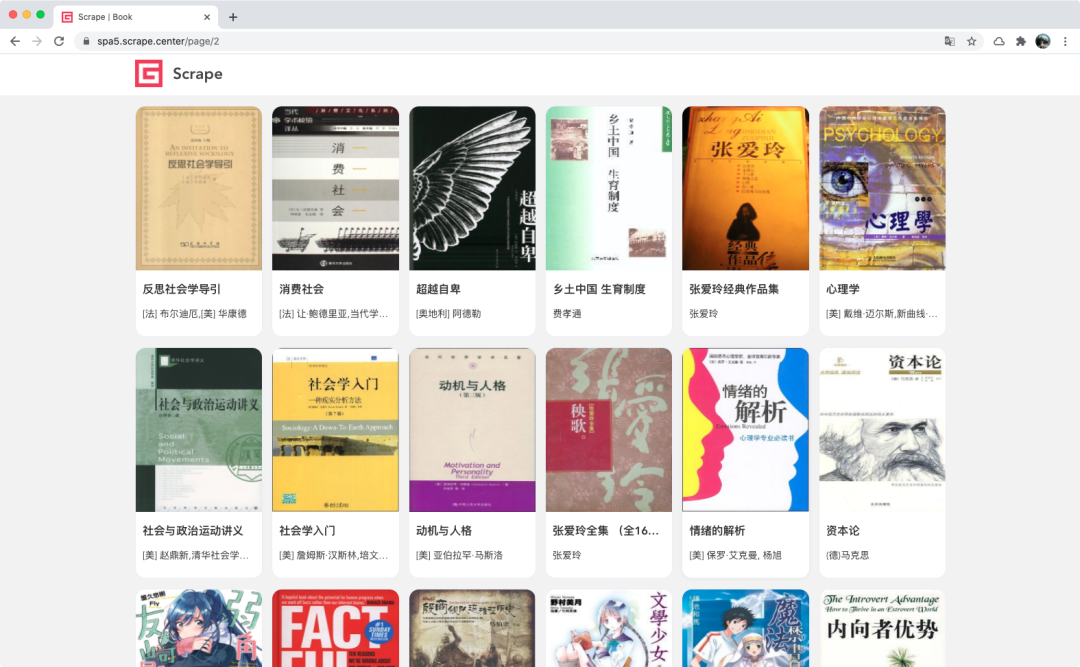This screenshot has height=667, width=1080.
Task: Open the cloud extension icon in toolbar
Action: (999, 41)
